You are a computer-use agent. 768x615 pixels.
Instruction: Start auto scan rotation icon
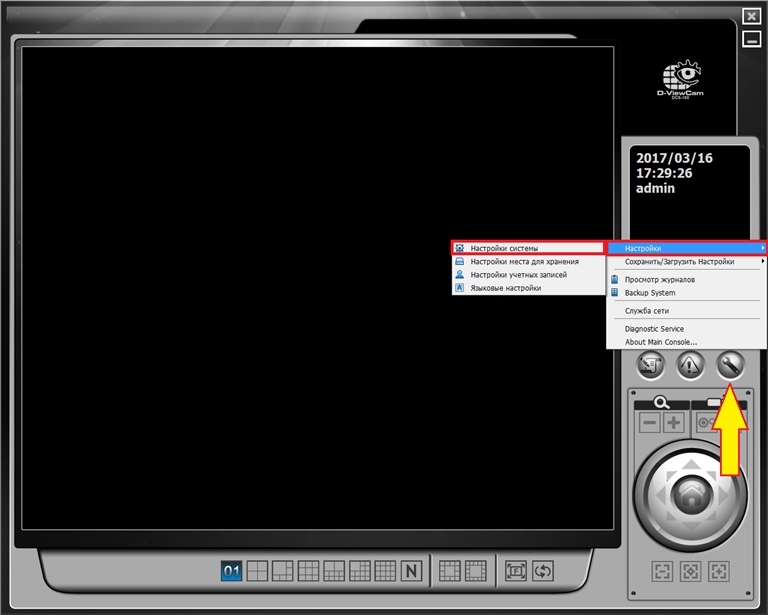point(542,571)
